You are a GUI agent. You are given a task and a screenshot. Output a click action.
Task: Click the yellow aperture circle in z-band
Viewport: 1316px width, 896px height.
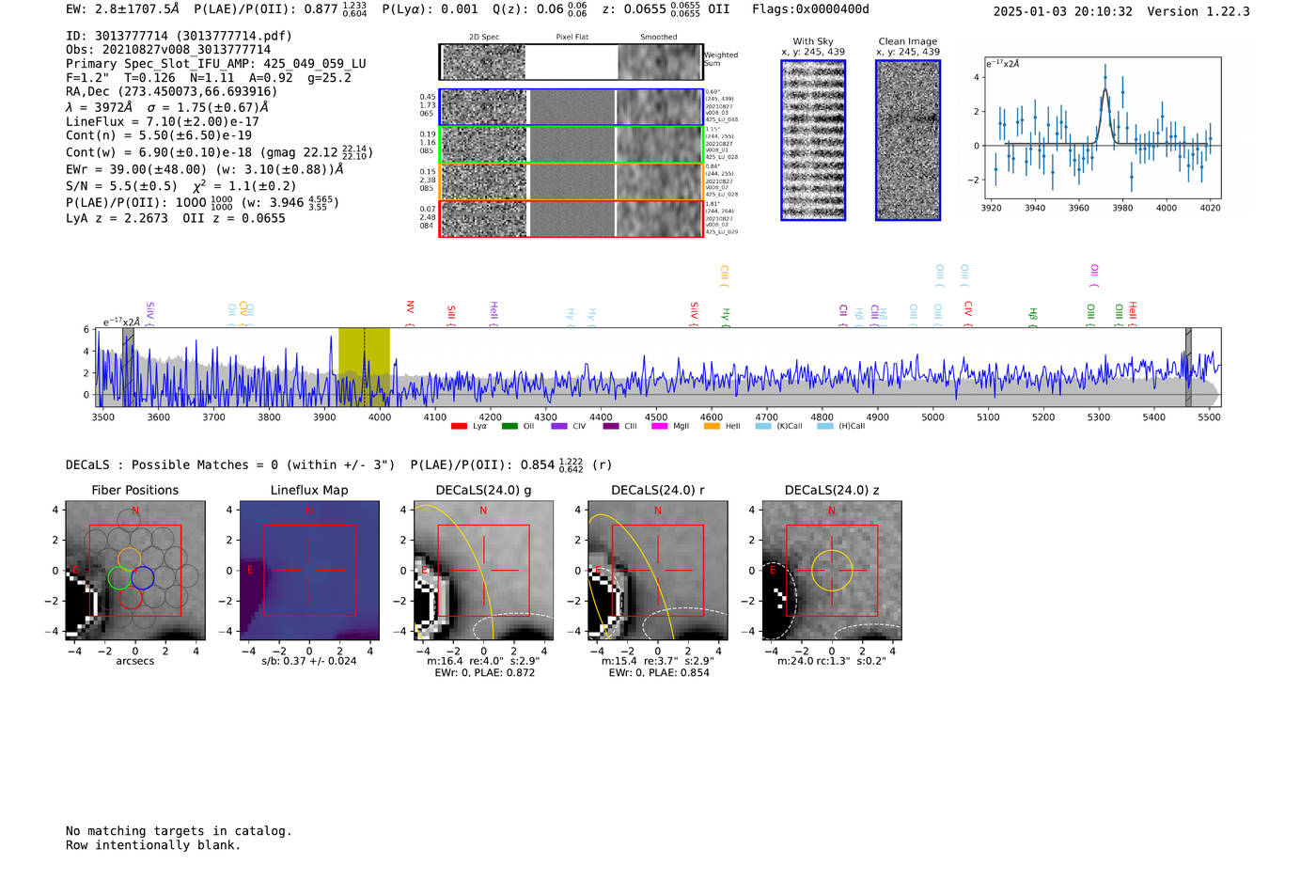pos(832,571)
